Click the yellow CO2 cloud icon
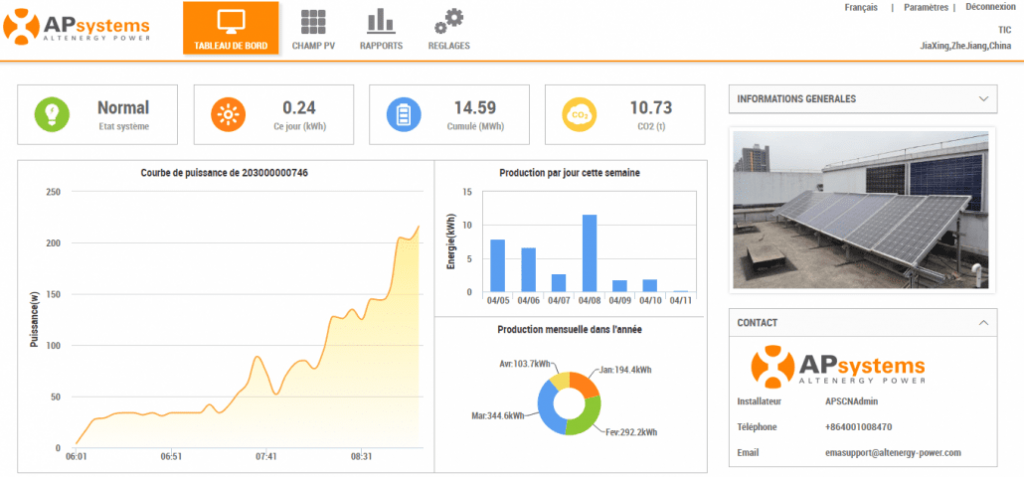The width and height of the screenshot is (1024, 477). pos(579,115)
